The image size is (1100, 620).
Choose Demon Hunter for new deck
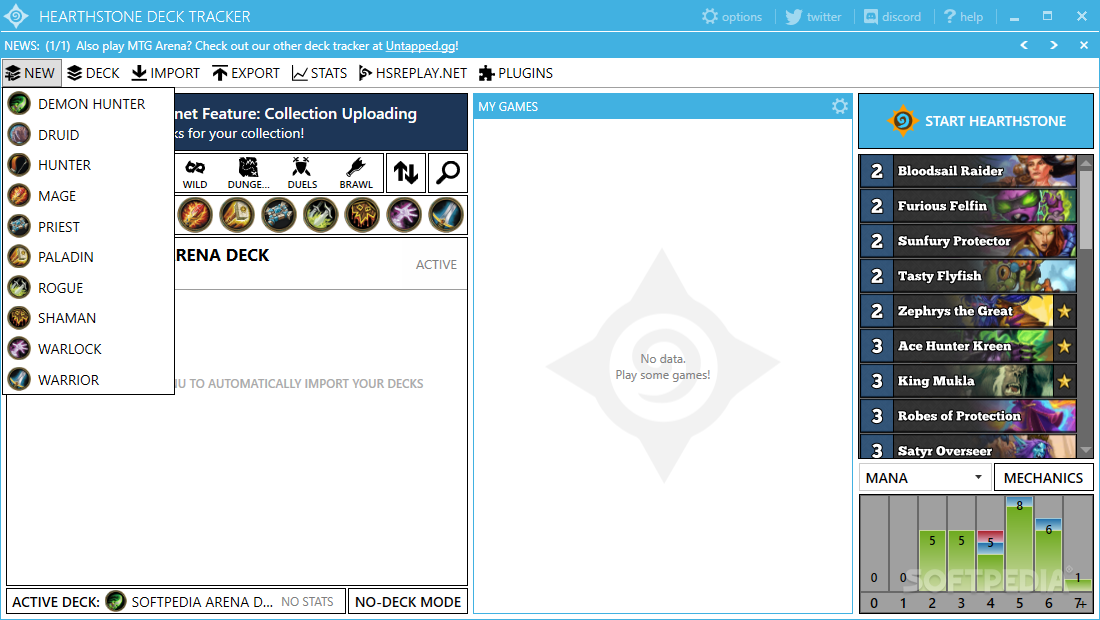(88, 104)
